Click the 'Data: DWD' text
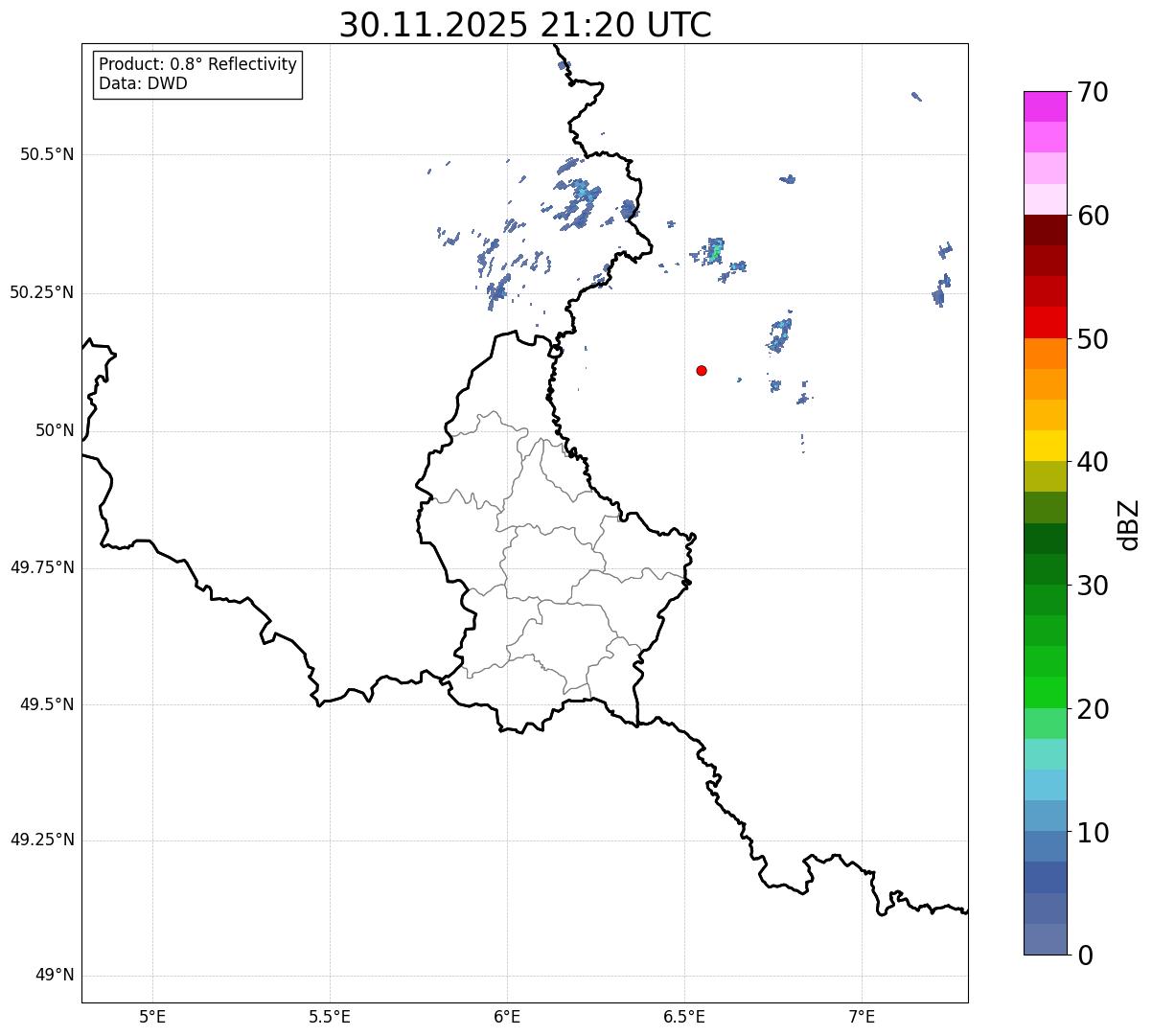 [143, 83]
